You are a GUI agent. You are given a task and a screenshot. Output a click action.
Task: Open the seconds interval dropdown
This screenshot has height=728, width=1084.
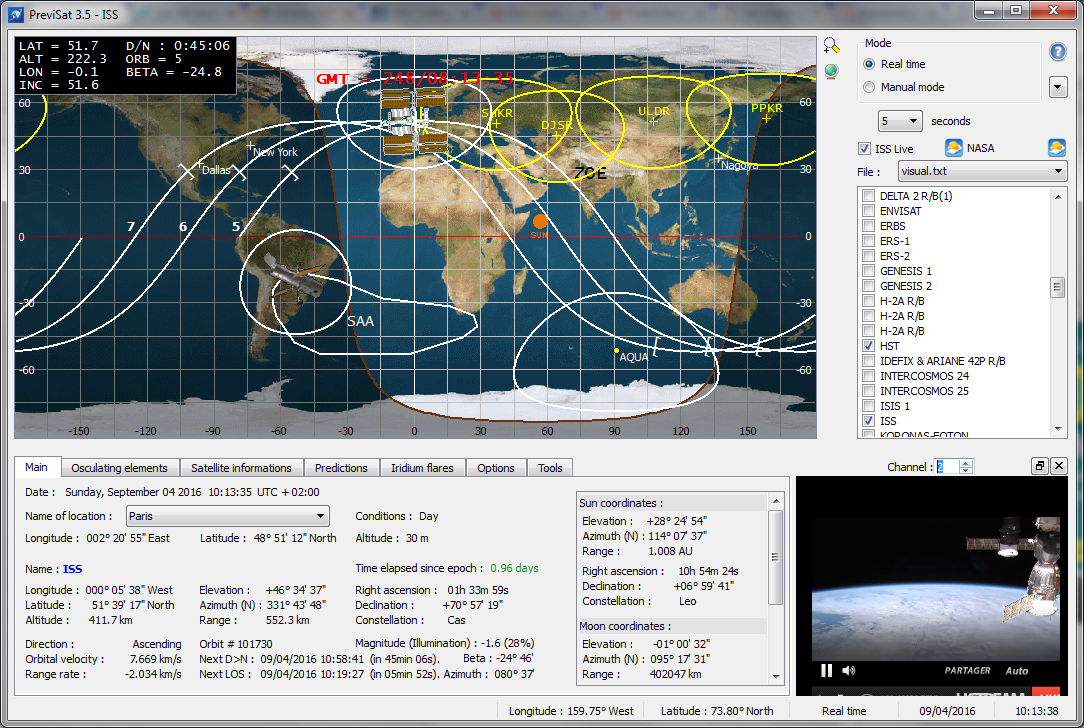(x=900, y=121)
